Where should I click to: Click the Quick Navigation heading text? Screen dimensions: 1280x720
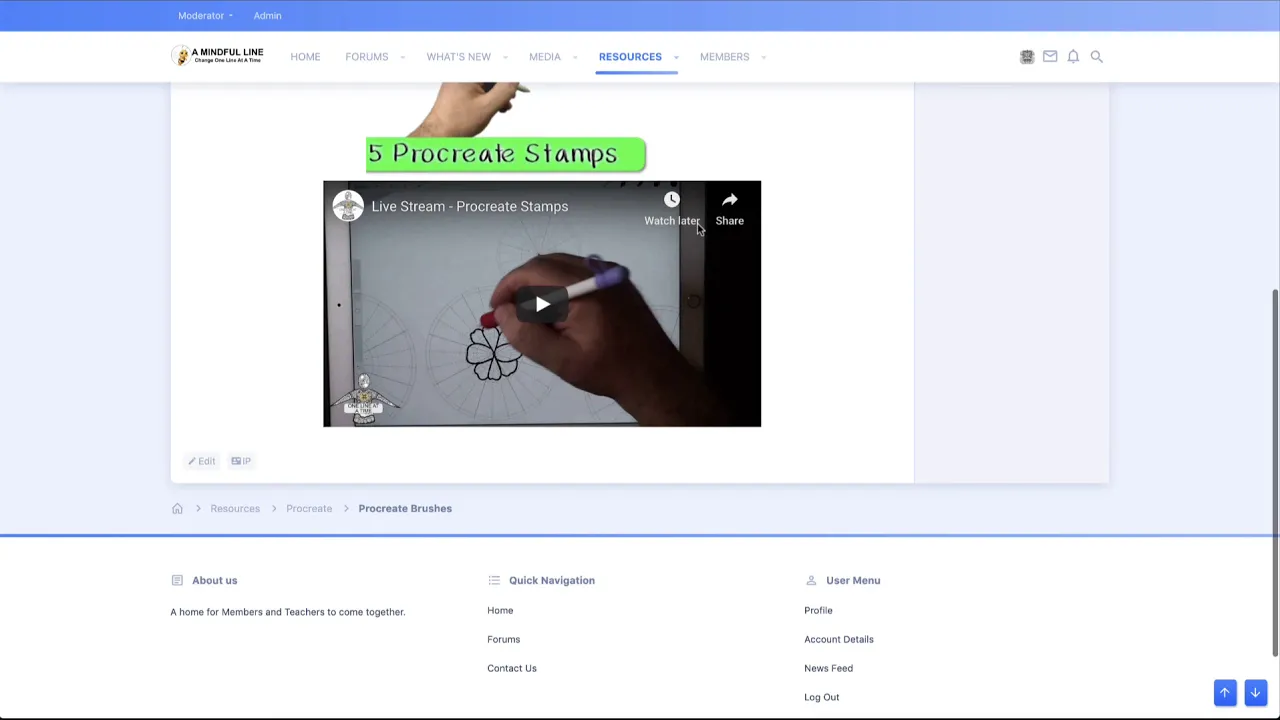[x=552, y=580]
